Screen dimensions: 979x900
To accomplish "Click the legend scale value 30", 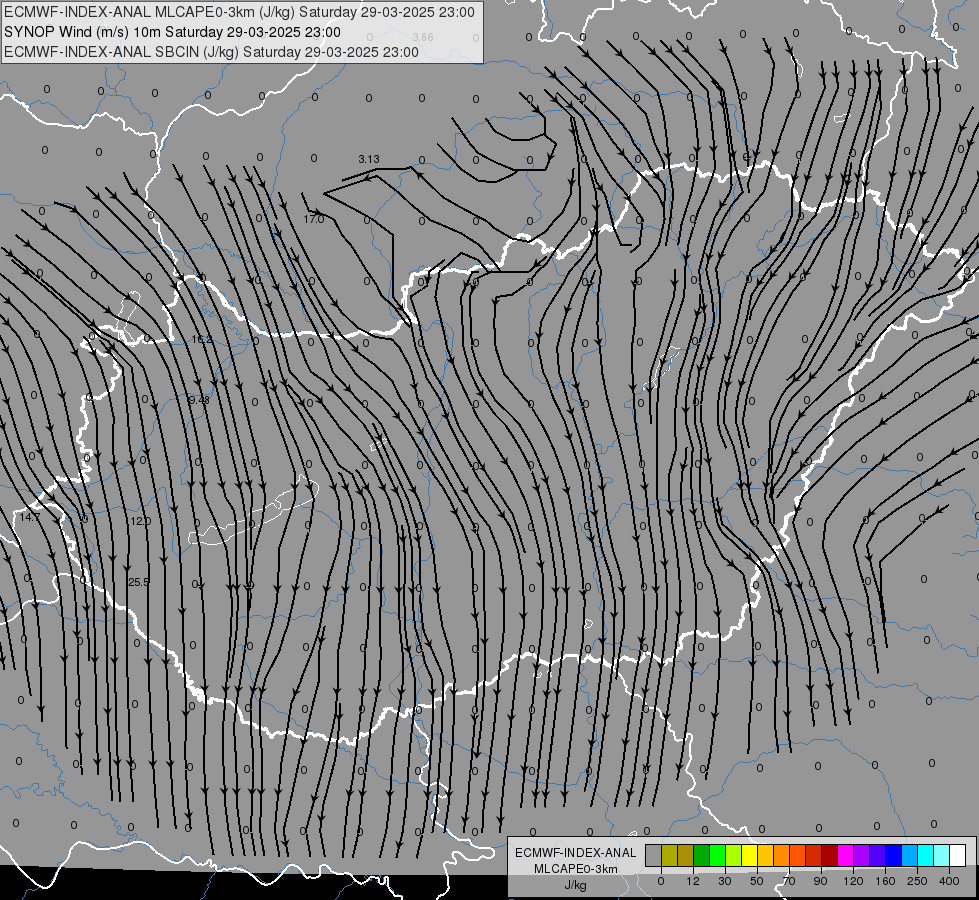I will click(x=725, y=881).
